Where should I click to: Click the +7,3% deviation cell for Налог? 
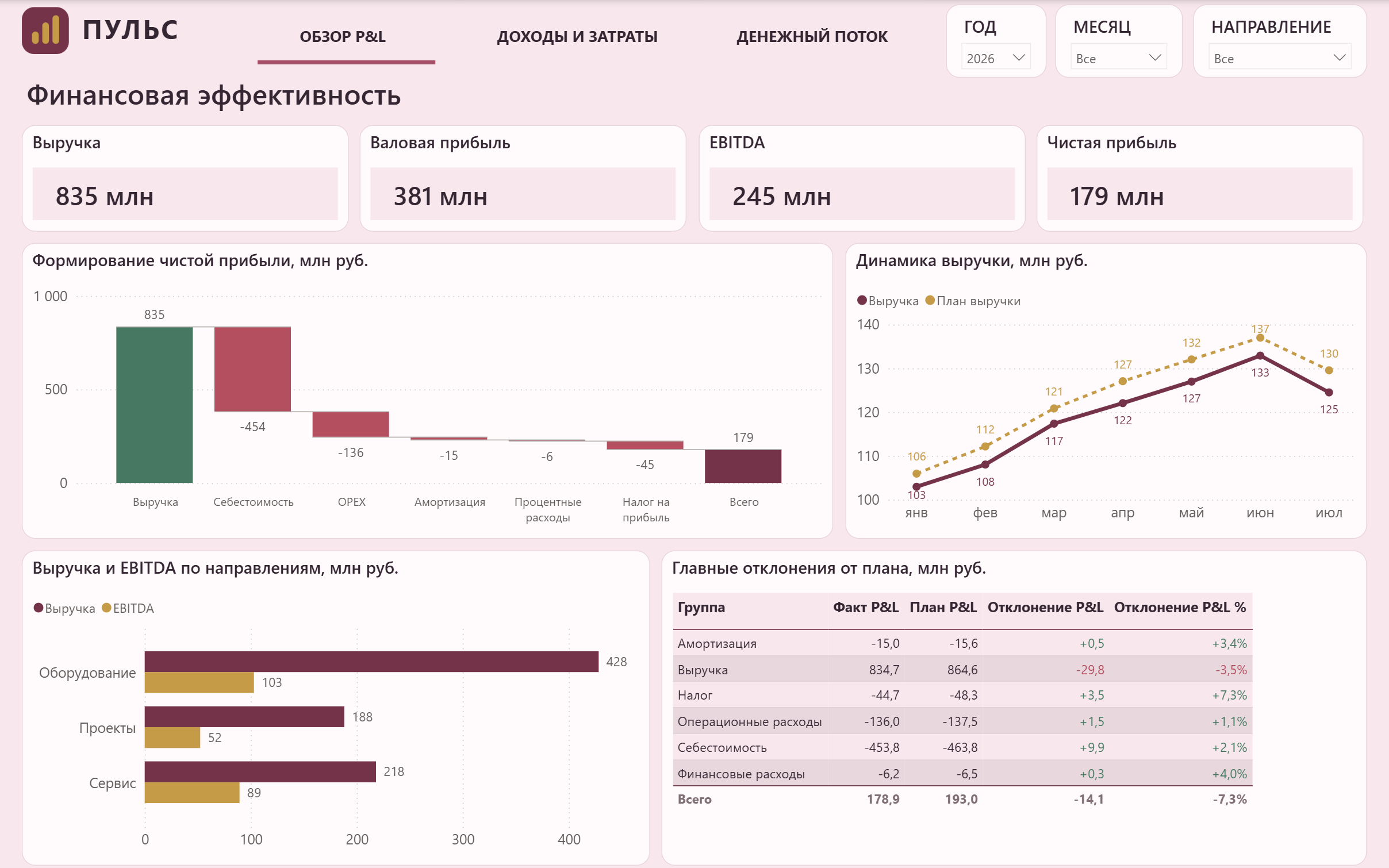pyautogui.click(x=1230, y=696)
